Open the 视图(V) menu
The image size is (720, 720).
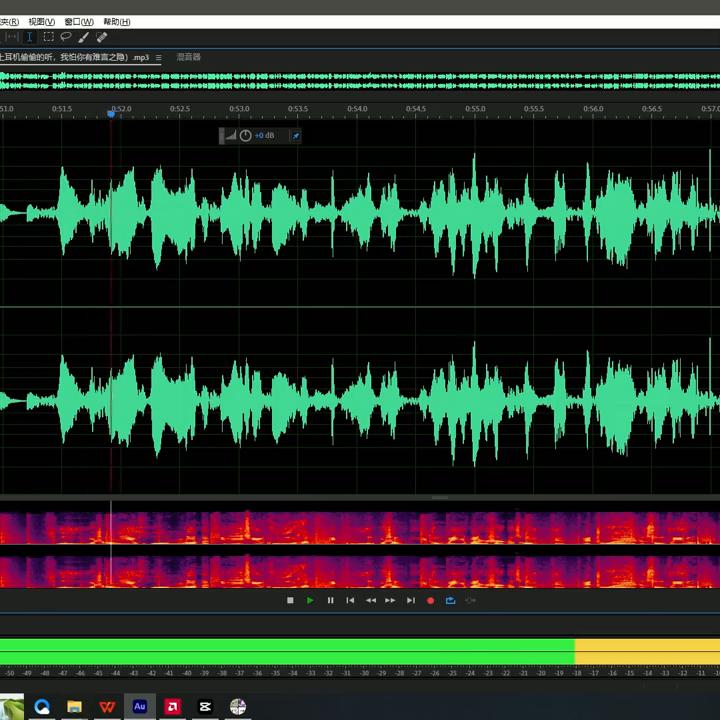42,21
